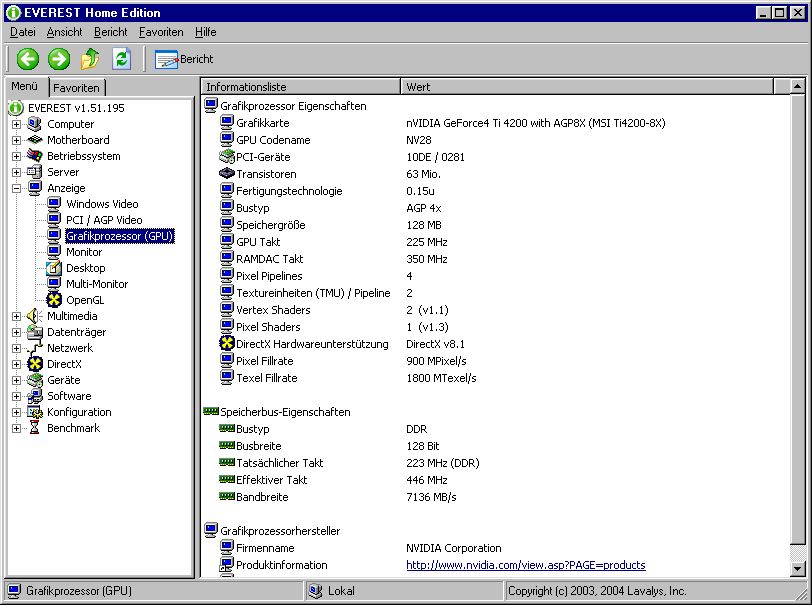Viewport: 812px width, 606px height.
Task: Click the green Forward arrow toolbar icon
Action: pos(59,59)
